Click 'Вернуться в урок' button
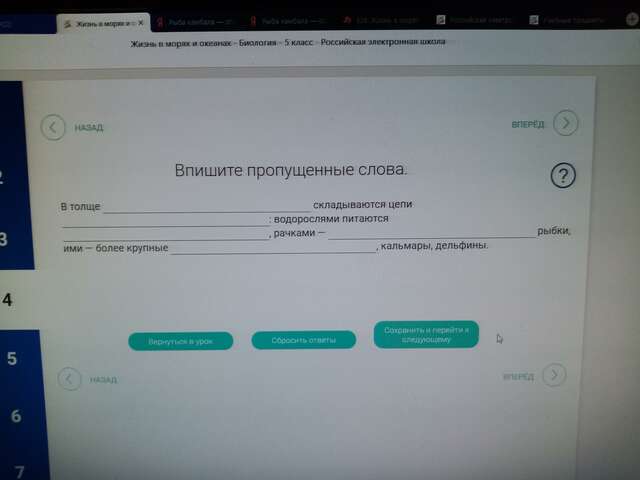Image resolution: width=640 pixels, height=480 pixels. click(x=181, y=341)
